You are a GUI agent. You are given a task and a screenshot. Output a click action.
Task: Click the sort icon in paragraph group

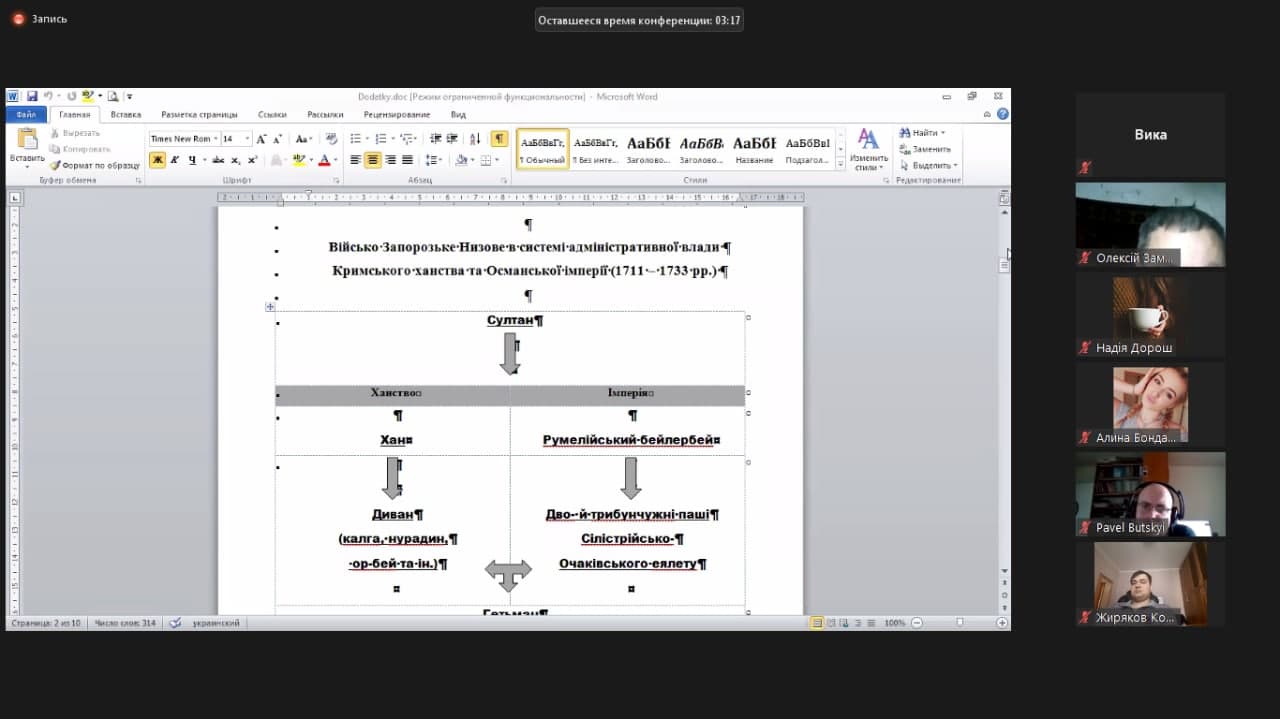475,139
